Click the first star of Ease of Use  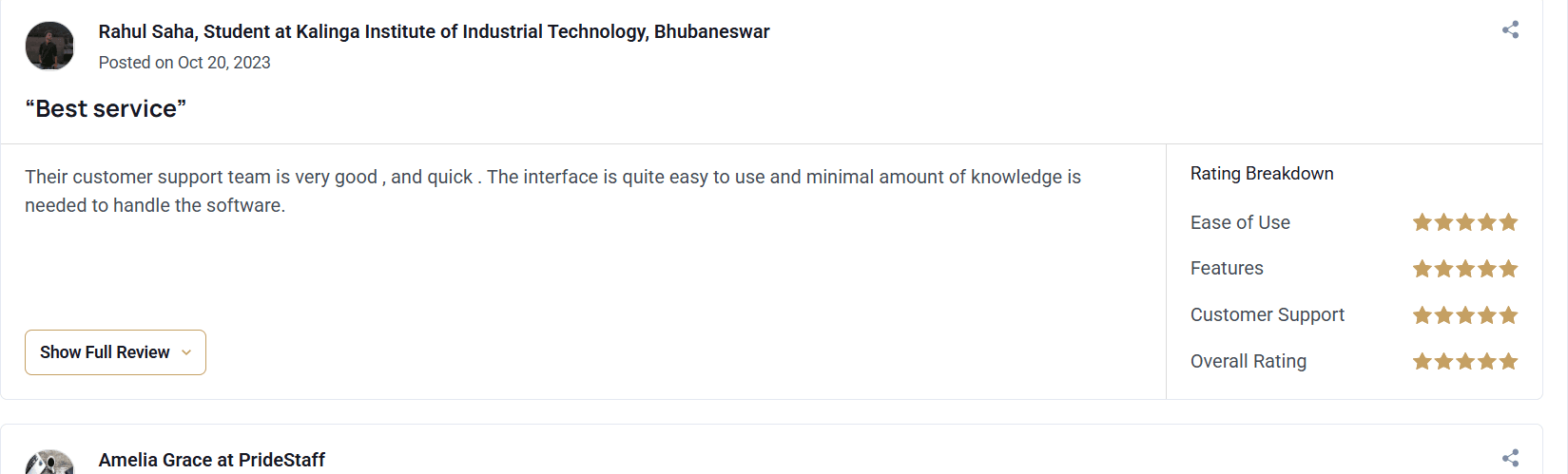[x=1423, y=222]
